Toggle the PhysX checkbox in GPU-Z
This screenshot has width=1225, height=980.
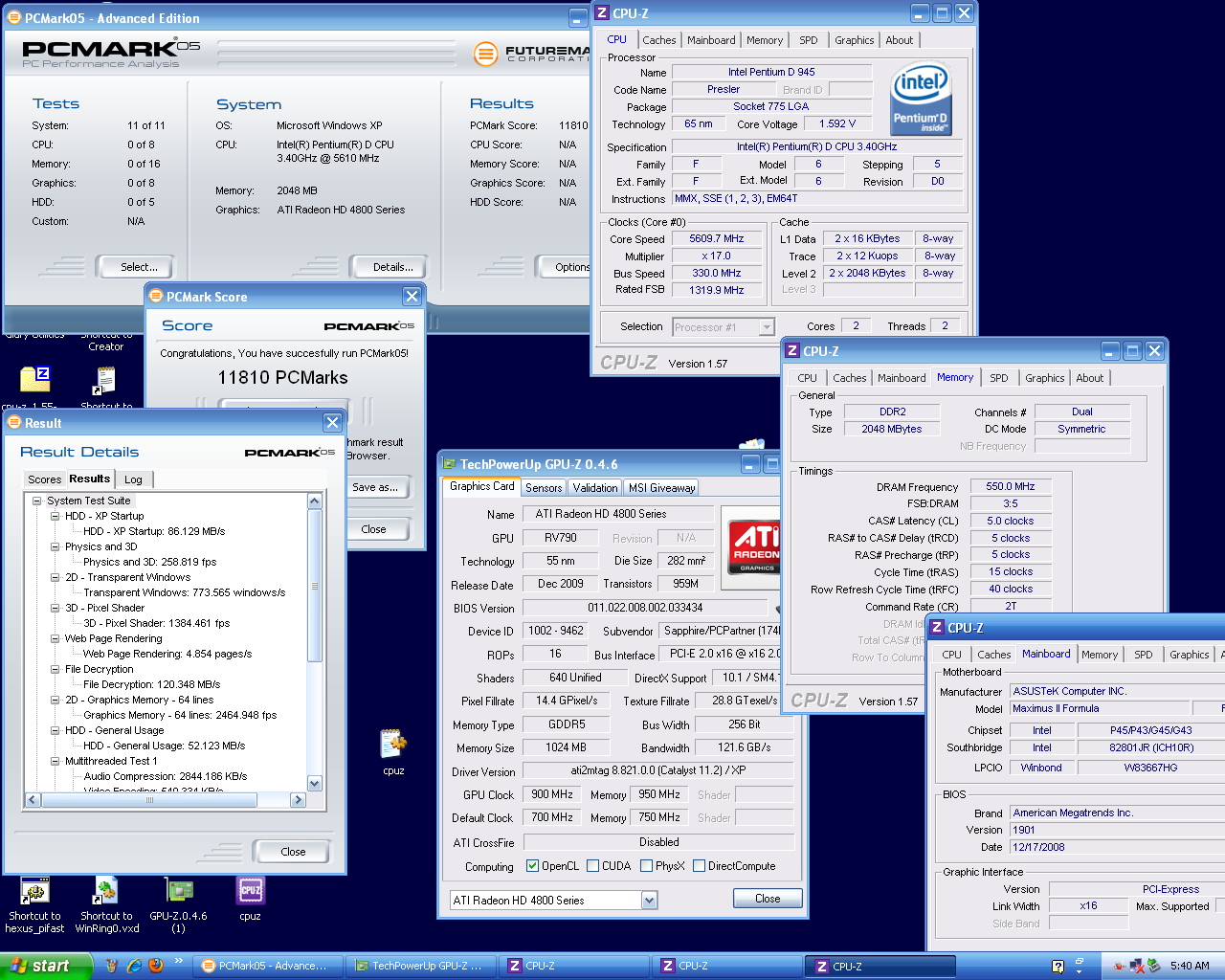[x=646, y=866]
